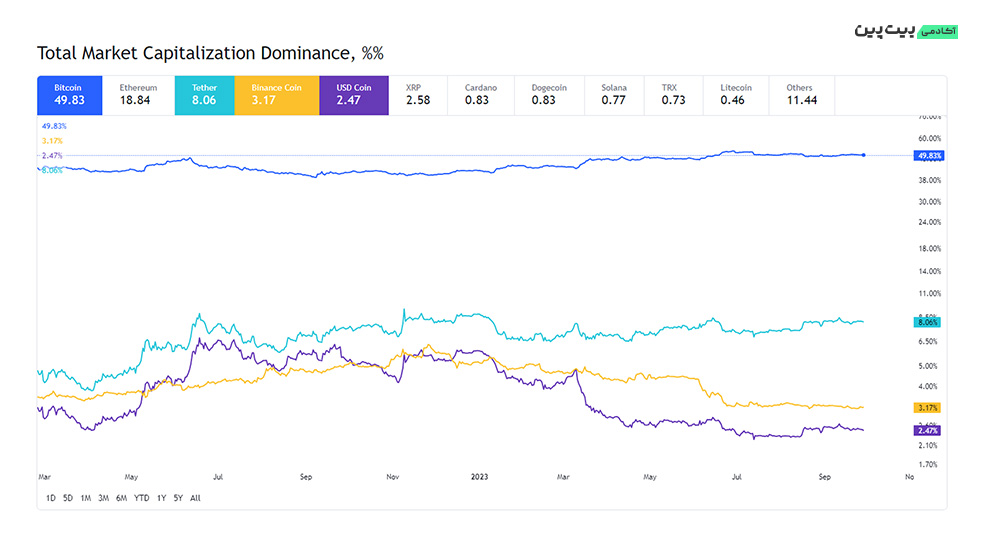Toggle the Binance Coin 3.17 series
The width and height of the screenshot is (984, 554).
(277, 95)
